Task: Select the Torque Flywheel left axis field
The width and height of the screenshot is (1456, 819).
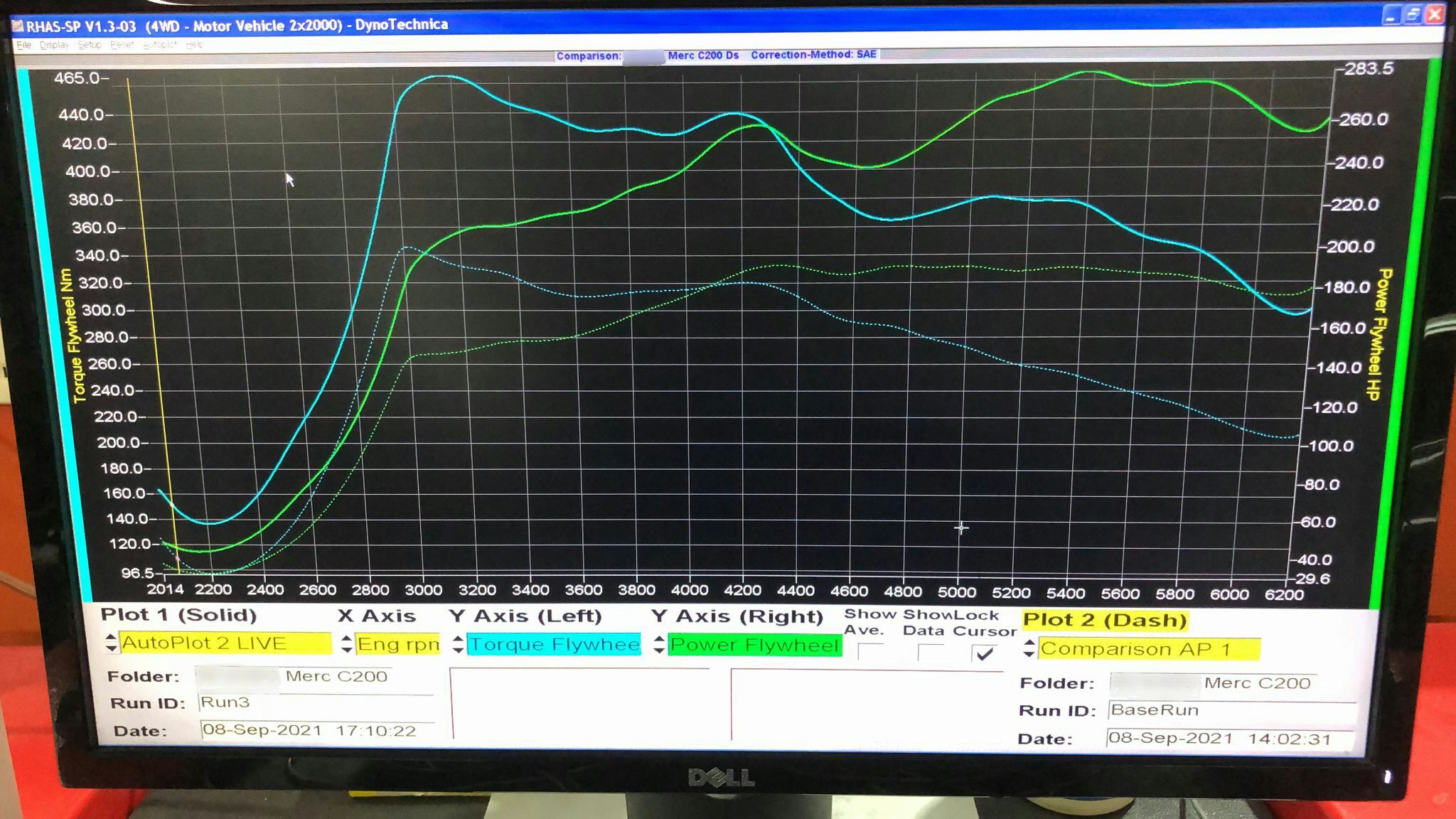Action: pyautogui.click(x=554, y=645)
